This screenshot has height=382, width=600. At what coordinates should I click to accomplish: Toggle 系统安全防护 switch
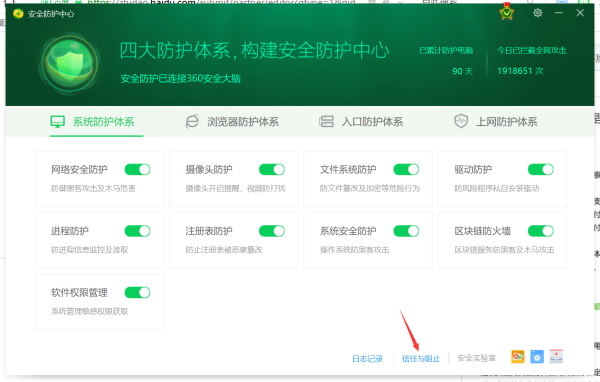(406, 231)
